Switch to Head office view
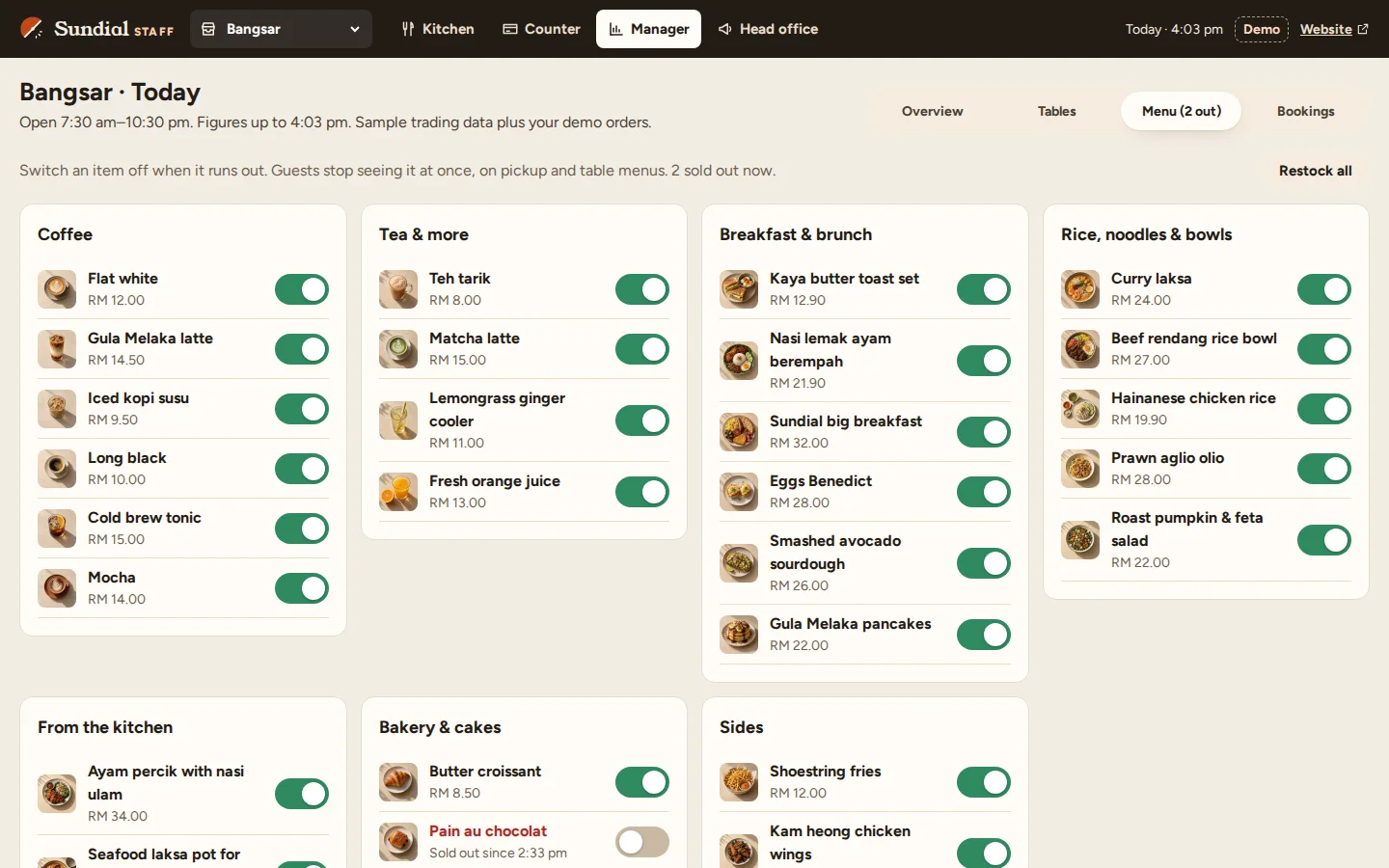This screenshot has height=868, width=1389. click(768, 29)
